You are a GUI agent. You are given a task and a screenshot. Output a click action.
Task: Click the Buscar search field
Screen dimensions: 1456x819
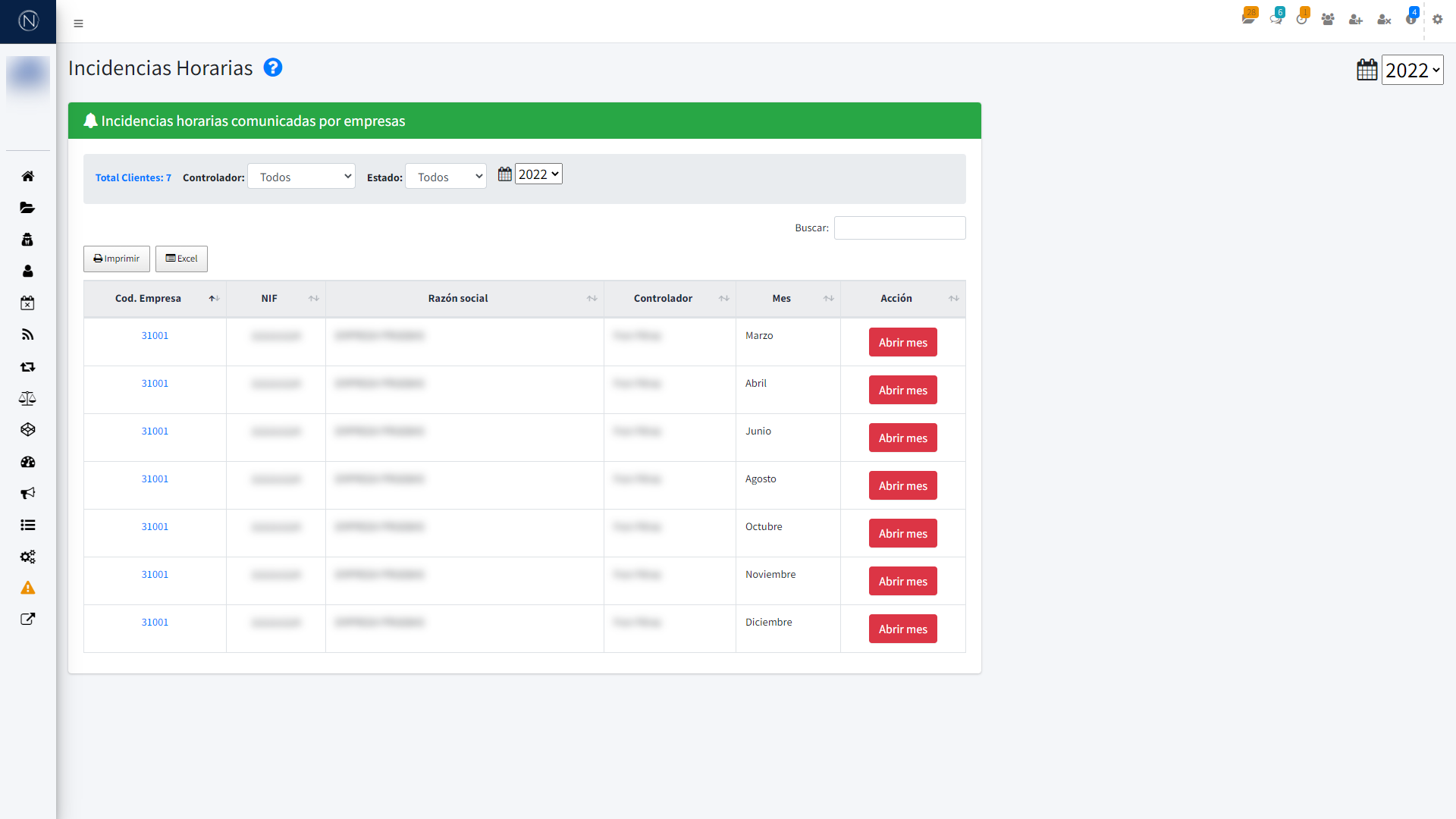point(899,228)
